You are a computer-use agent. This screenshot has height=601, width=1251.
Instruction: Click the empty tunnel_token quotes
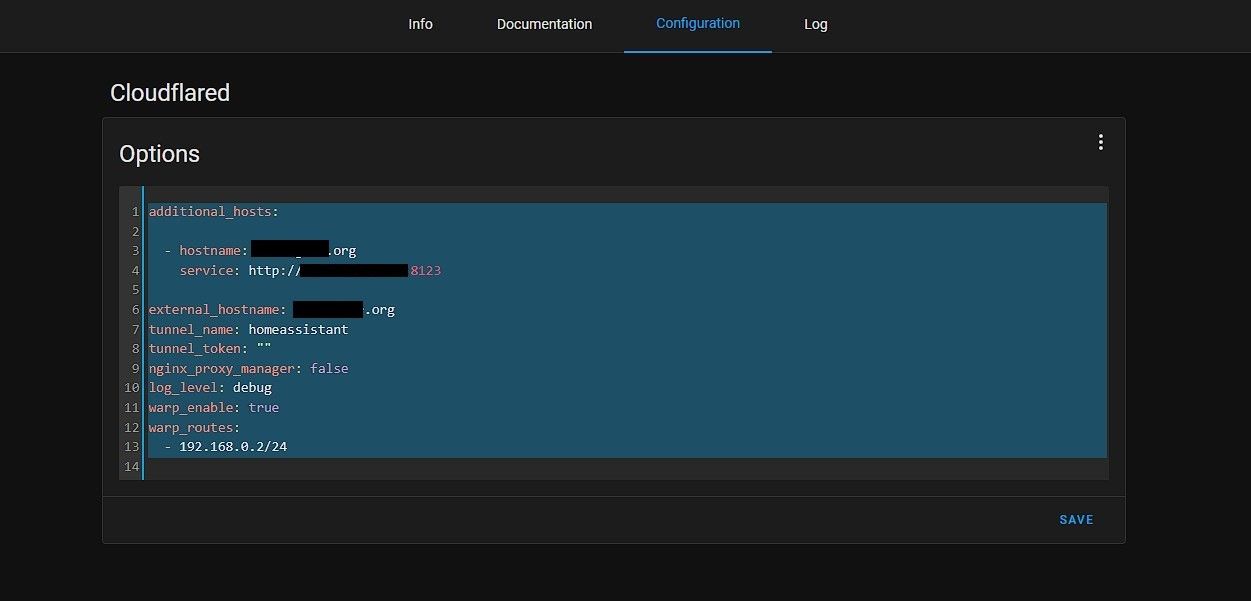point(264,349)
